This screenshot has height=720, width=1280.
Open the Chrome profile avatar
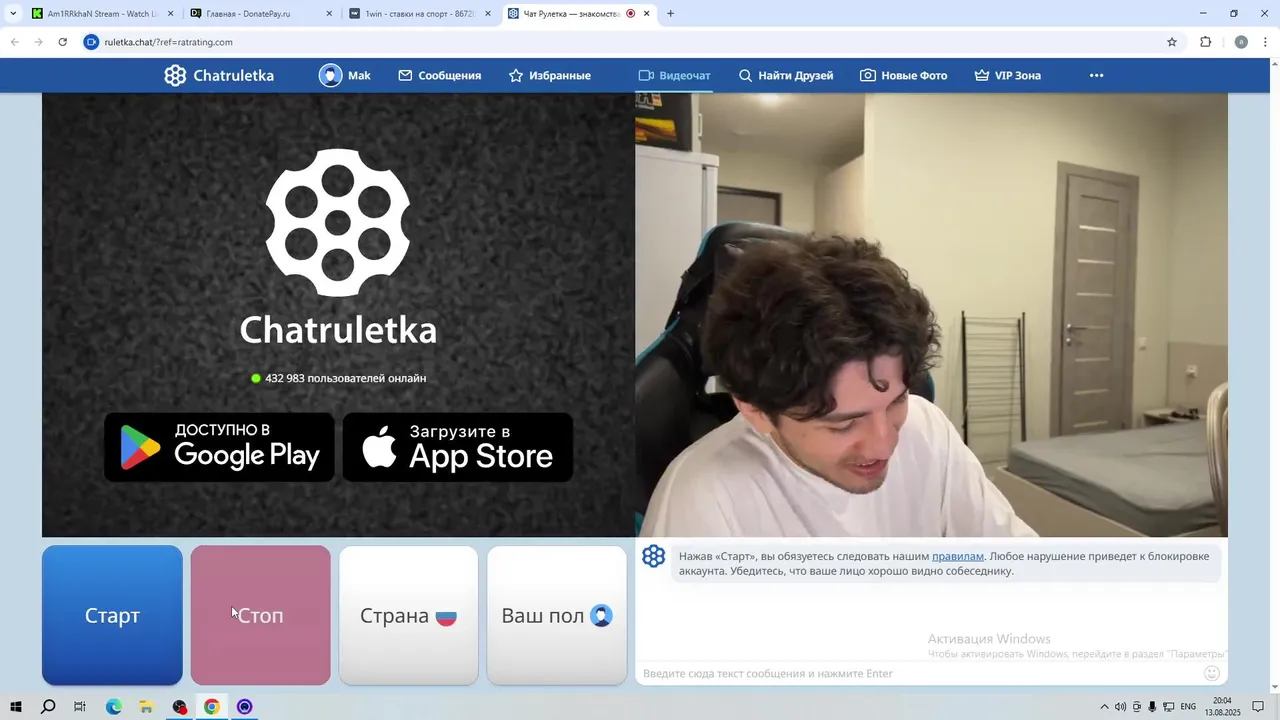(x=1241, y=42)
